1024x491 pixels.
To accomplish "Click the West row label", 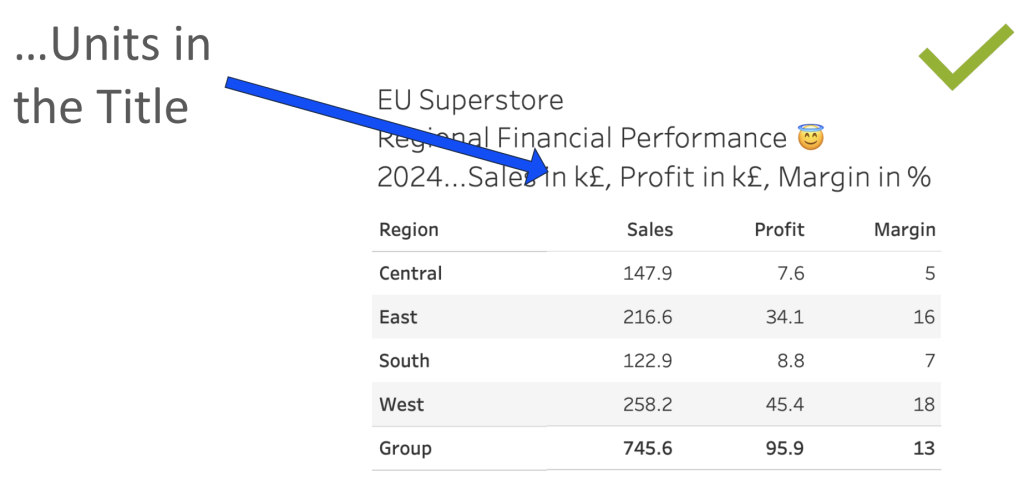I will click(402, 404).
